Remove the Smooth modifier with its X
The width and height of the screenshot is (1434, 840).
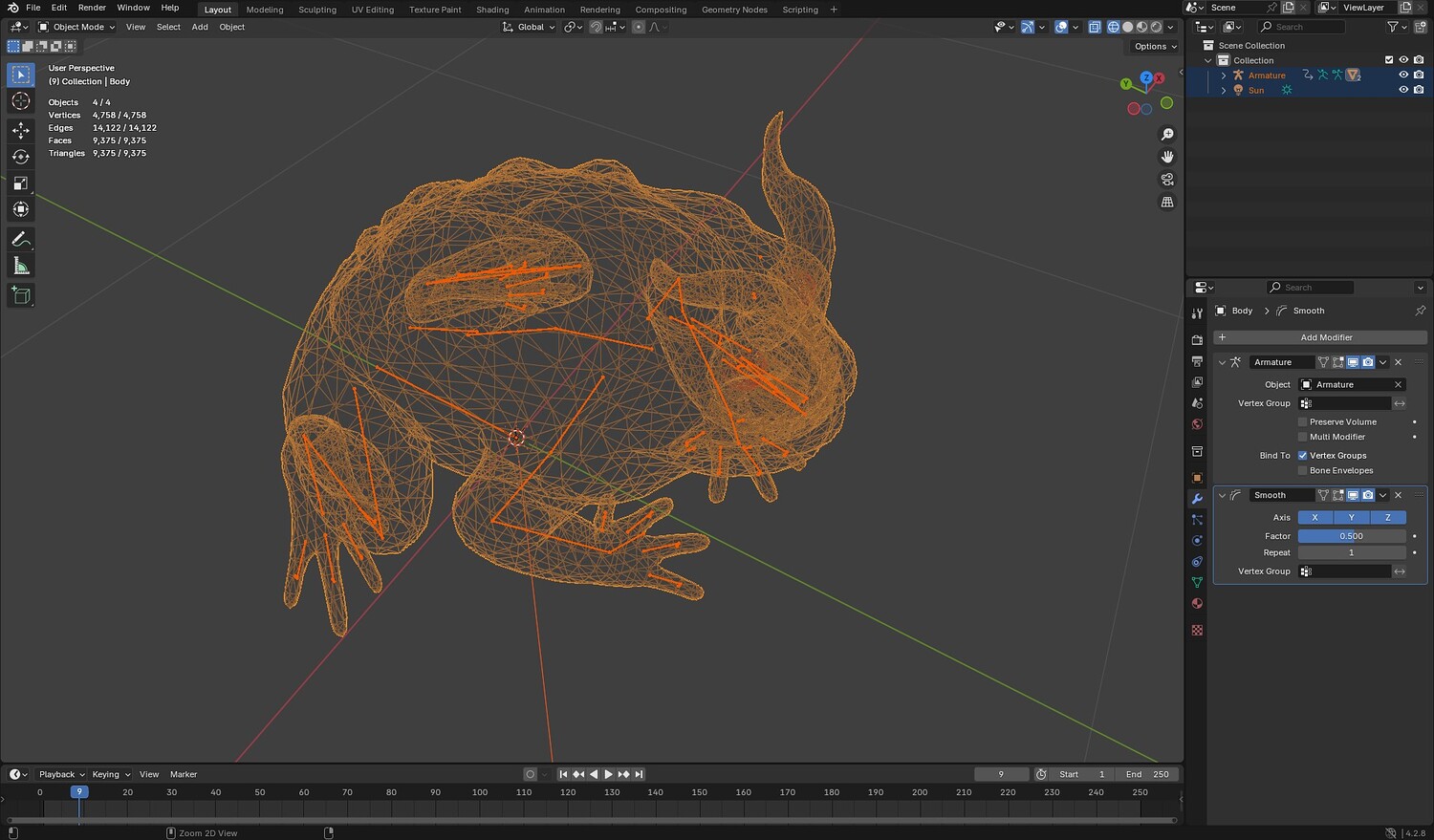[x=1398, y=495]
